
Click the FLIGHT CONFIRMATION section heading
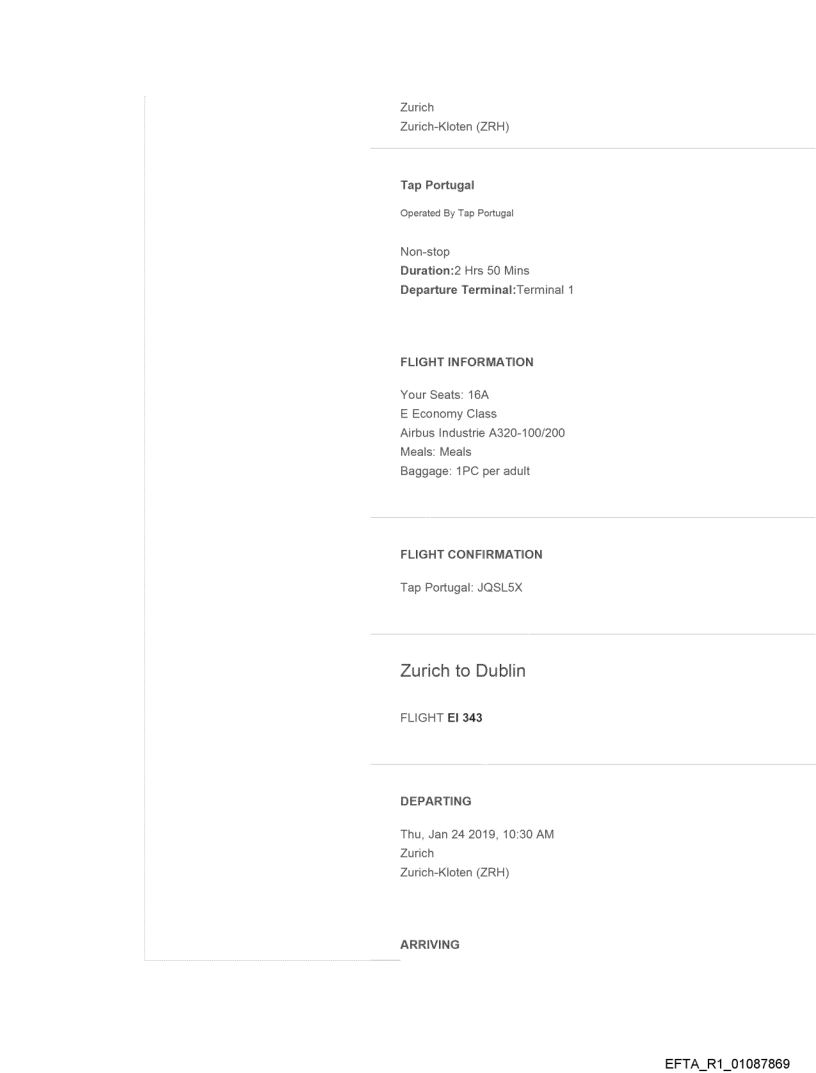point(471,554)
